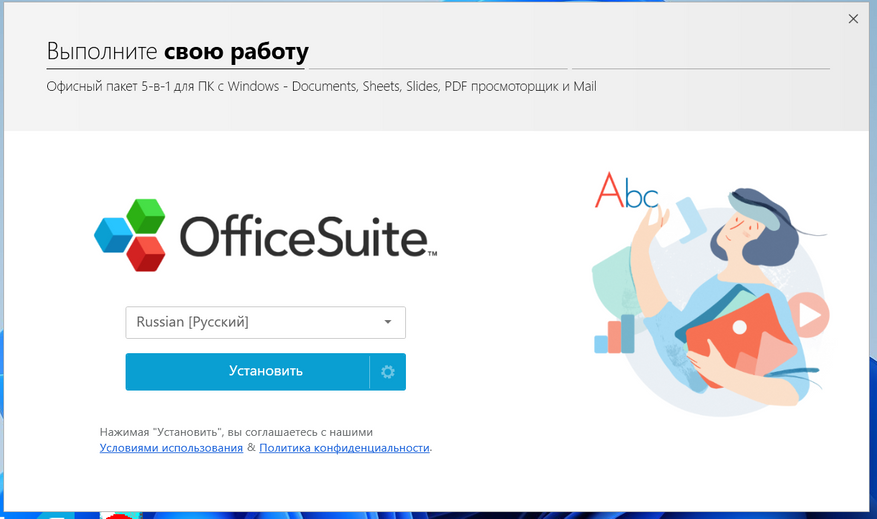
Task: Open the Условиями использования link
Action: (x=171, y=448)
